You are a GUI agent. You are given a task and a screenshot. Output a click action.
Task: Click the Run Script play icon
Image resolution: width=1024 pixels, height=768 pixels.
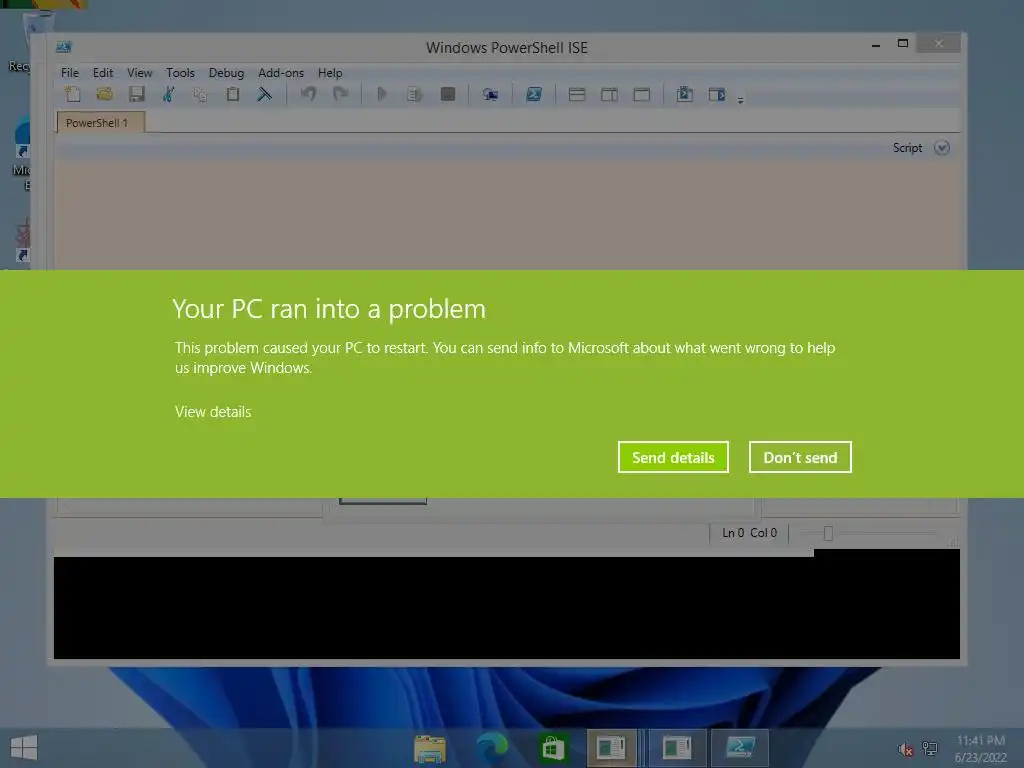382,94
